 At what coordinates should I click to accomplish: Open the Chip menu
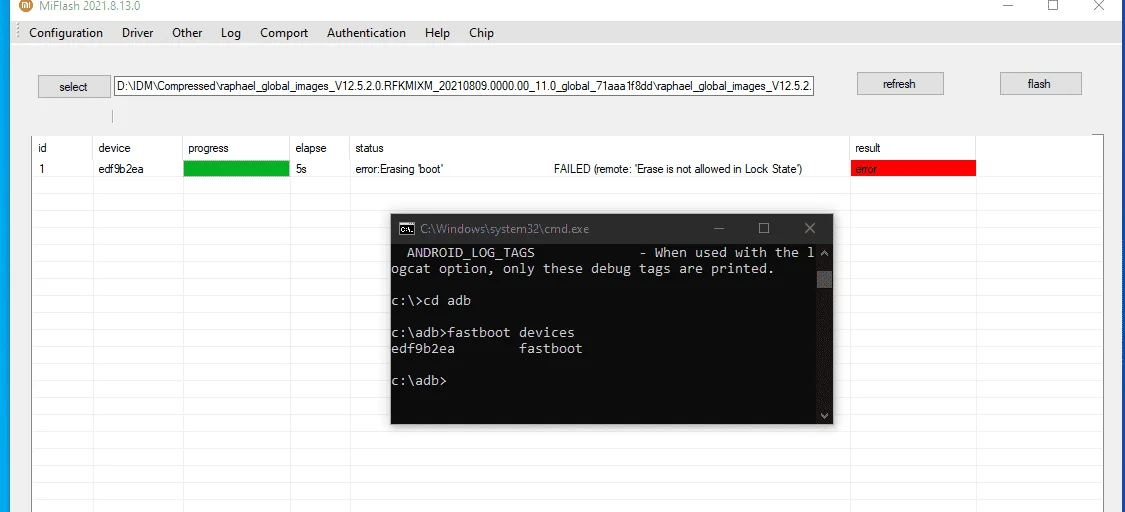(481, 33)
